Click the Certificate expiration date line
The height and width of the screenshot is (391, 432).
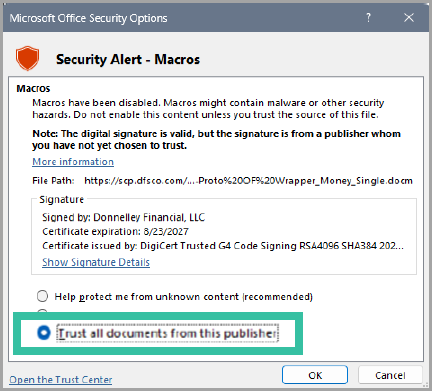point(115,232)
